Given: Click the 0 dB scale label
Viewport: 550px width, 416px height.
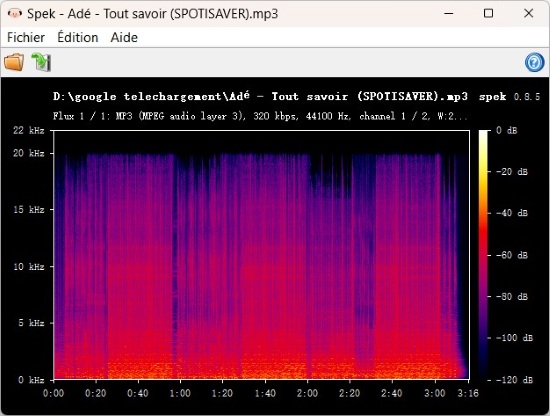Looking at the screenshot, I should (507, 130).
